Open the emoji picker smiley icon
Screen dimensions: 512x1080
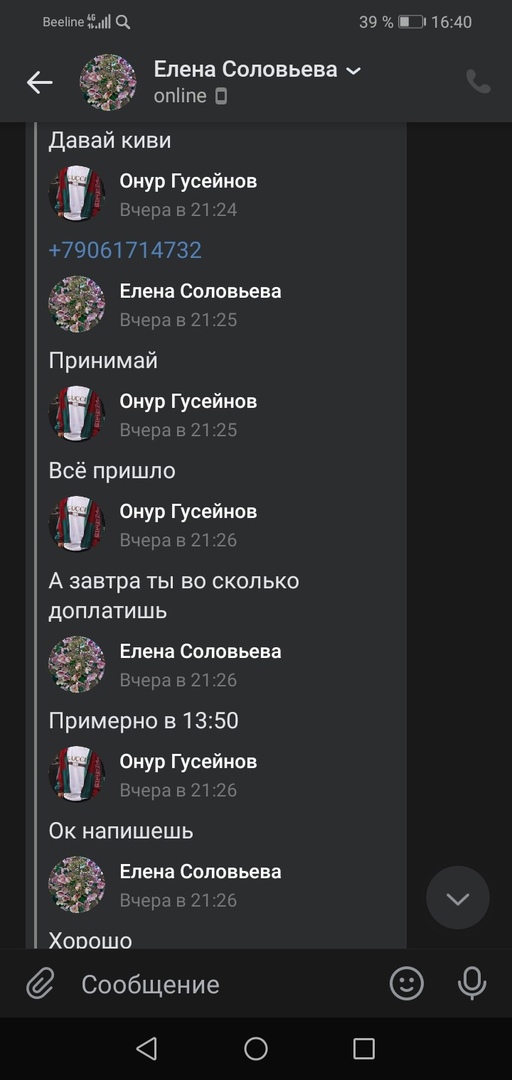[x=407, y=984]
